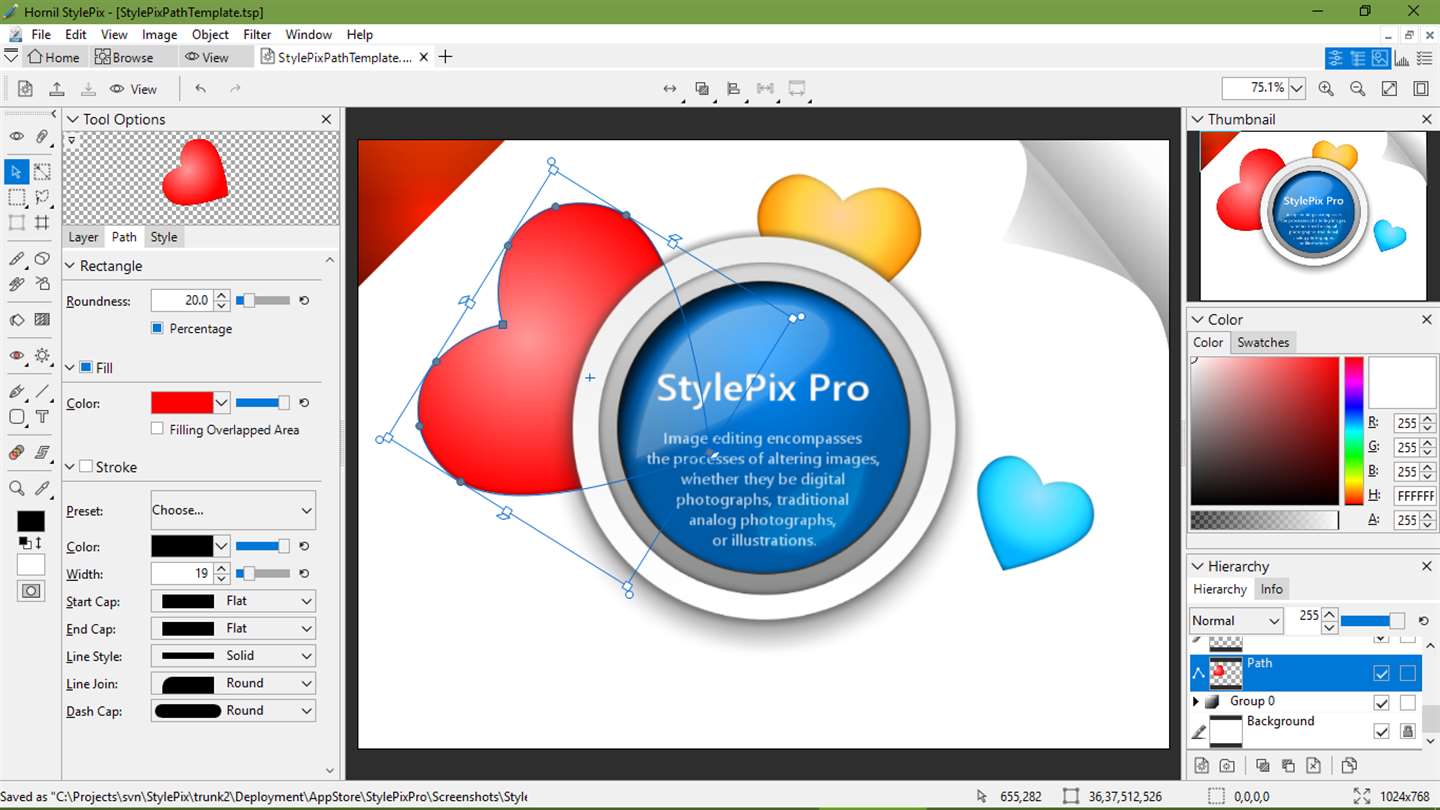Select the arrow selection tool

17,172
